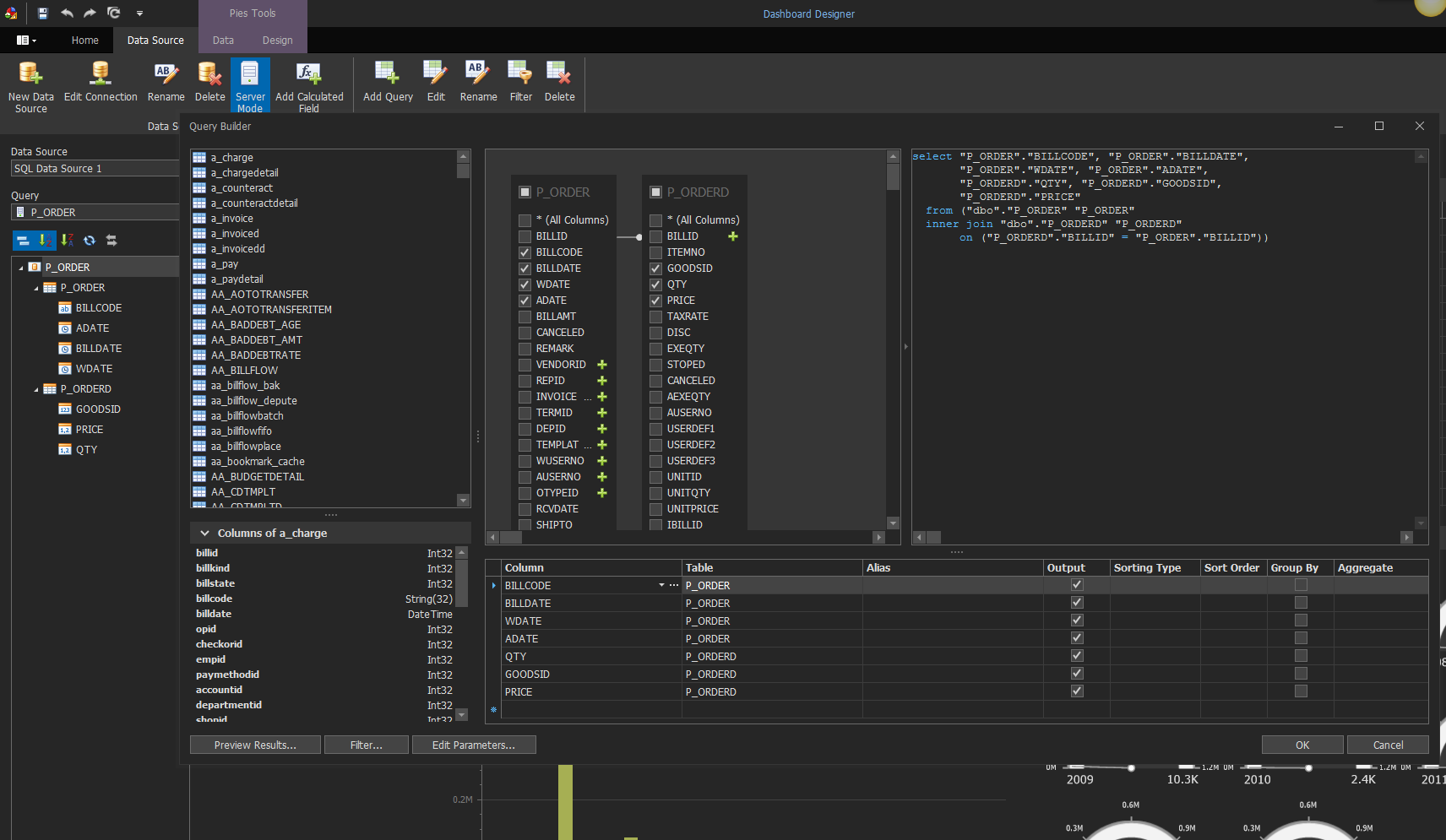
Task: Uncheck WDATE column in P_ORDER
Action: pyautogui.click(x=525, y=285)
